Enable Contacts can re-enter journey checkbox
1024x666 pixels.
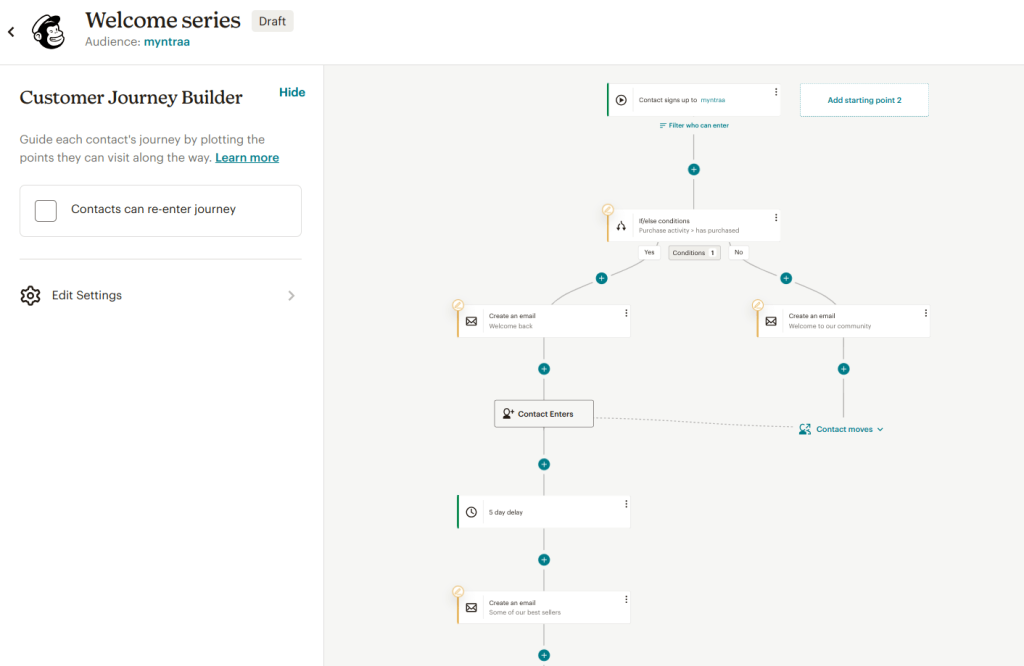[46, 210]
